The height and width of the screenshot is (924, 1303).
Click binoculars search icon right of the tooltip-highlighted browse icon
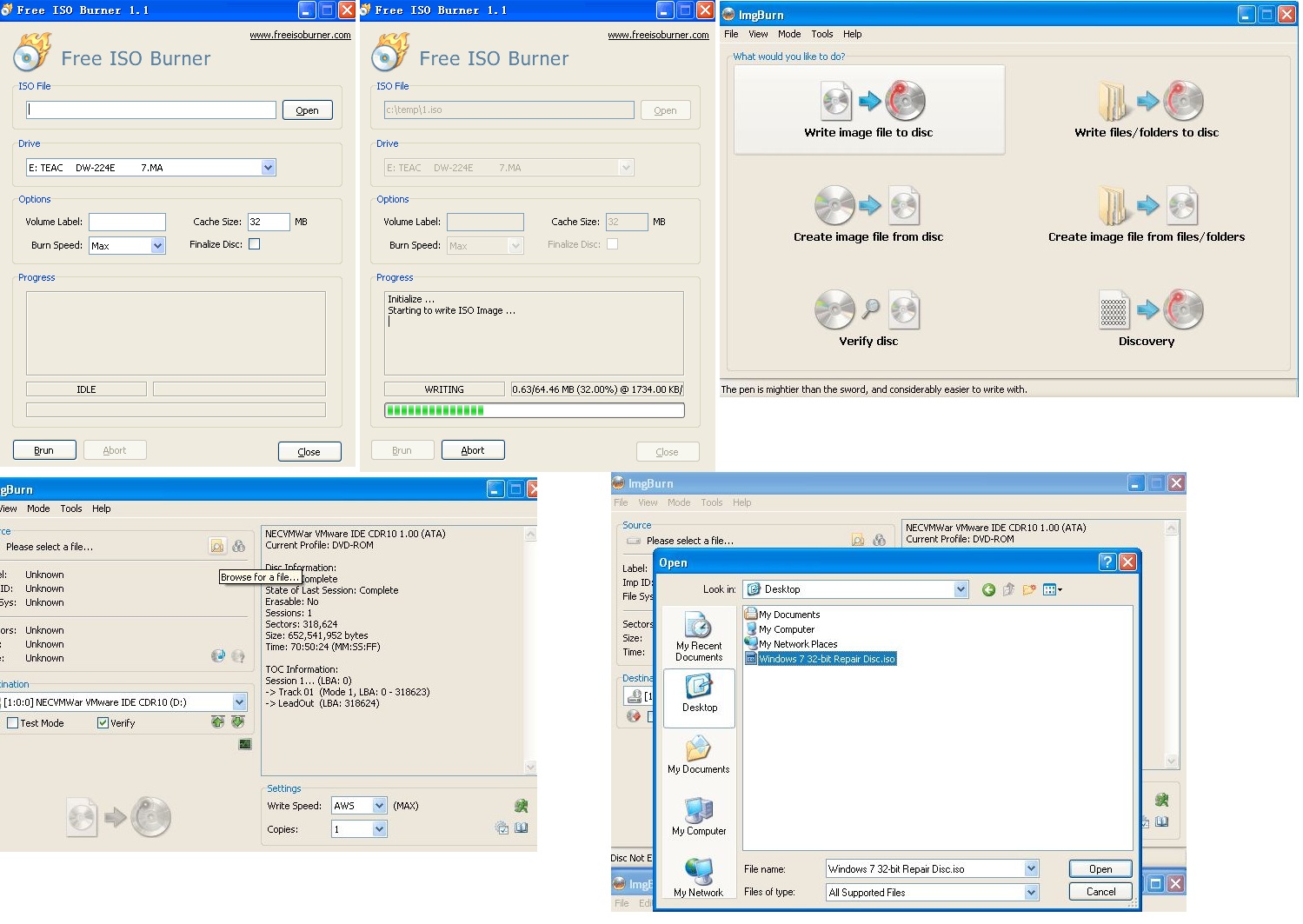point(238,546)
